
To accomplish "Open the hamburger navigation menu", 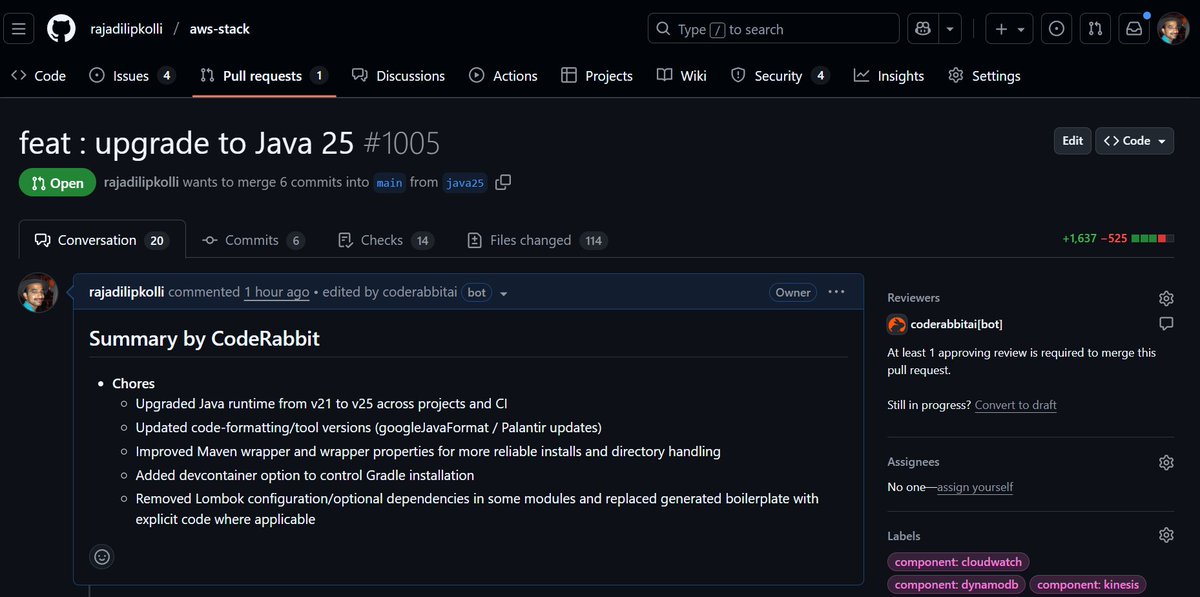I will 19,29.
